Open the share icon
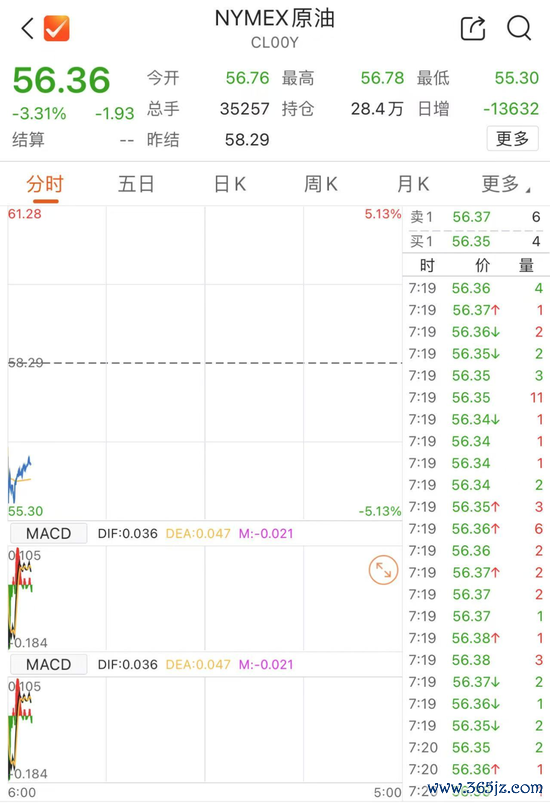The width and height of the screenshot is (550, 803). [x=473, y=28]
